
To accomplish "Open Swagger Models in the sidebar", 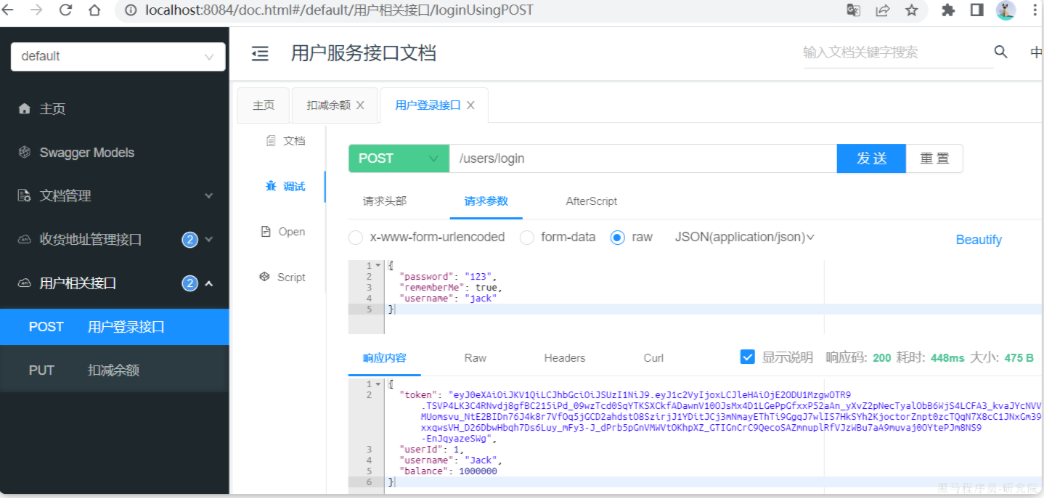I will click(x=86, y=153).
